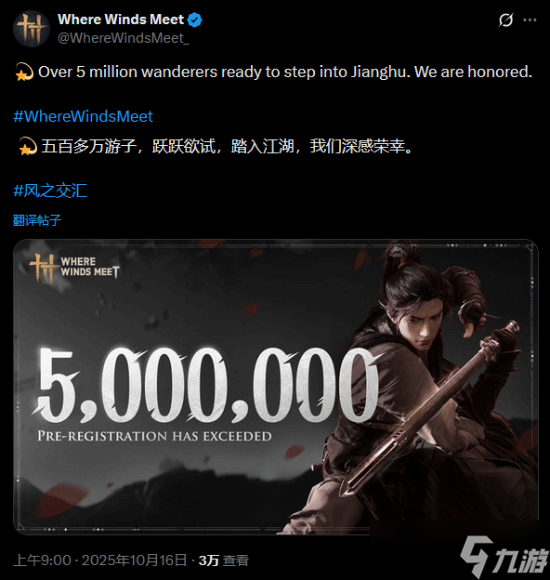
Task: Click the 'Pre-registration has exceeded' caption
Action: (x=154, y=436)
